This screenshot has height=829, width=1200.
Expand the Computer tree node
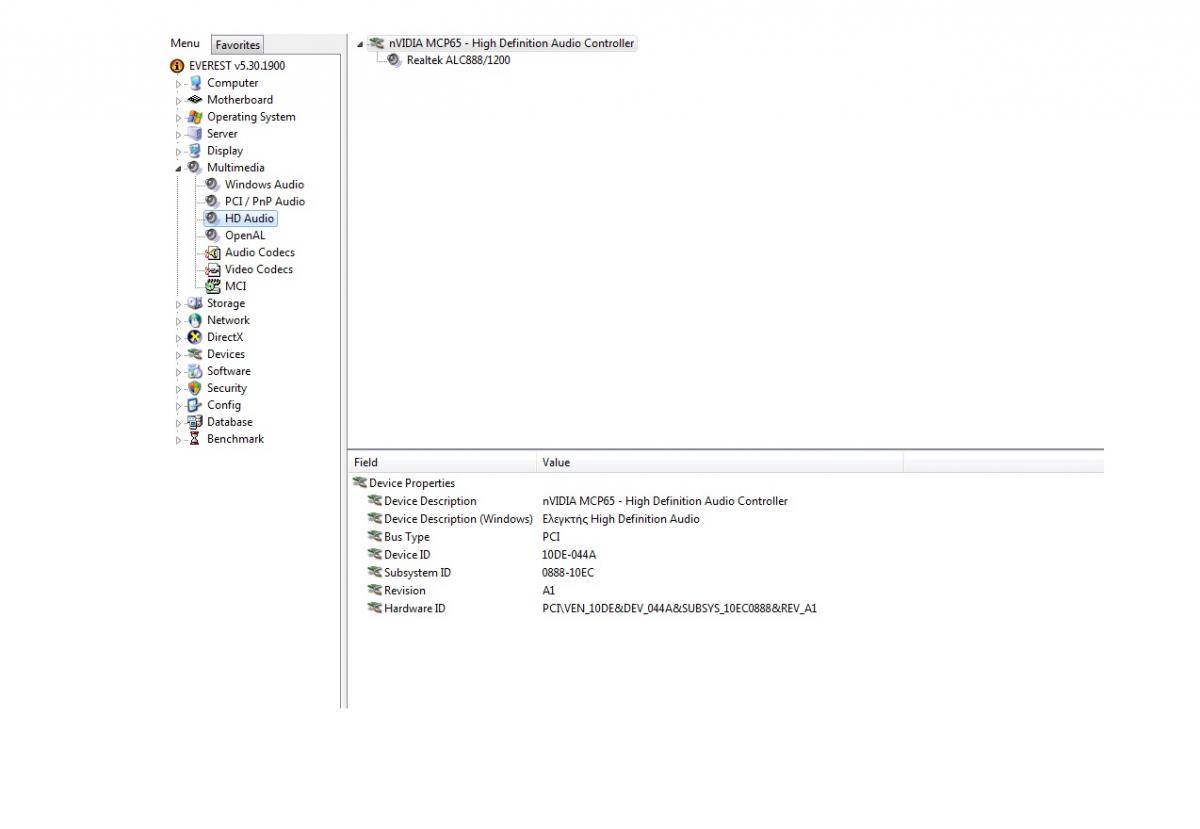[180, 84]
